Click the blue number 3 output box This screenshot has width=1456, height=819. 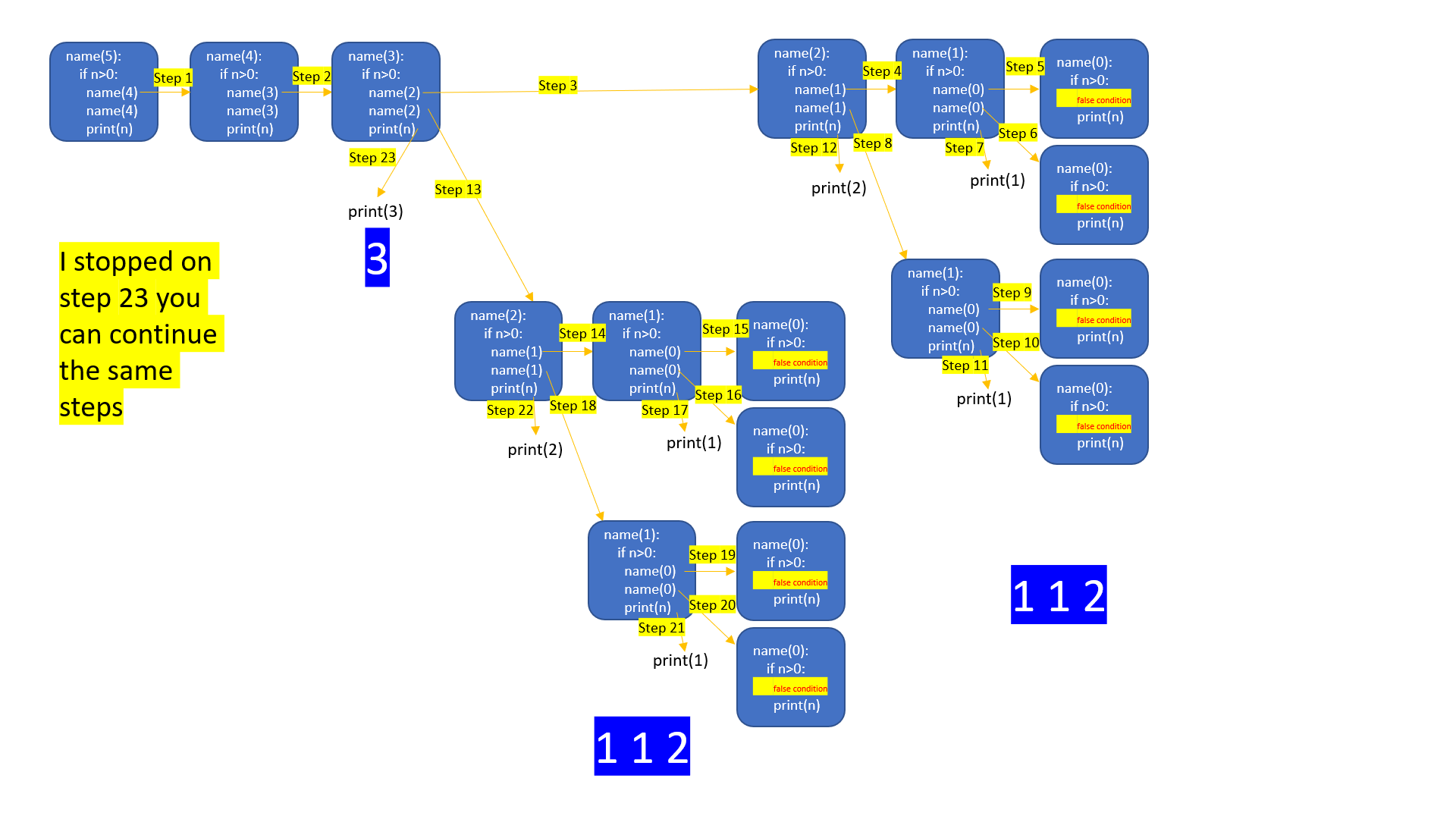pos(377,255)
